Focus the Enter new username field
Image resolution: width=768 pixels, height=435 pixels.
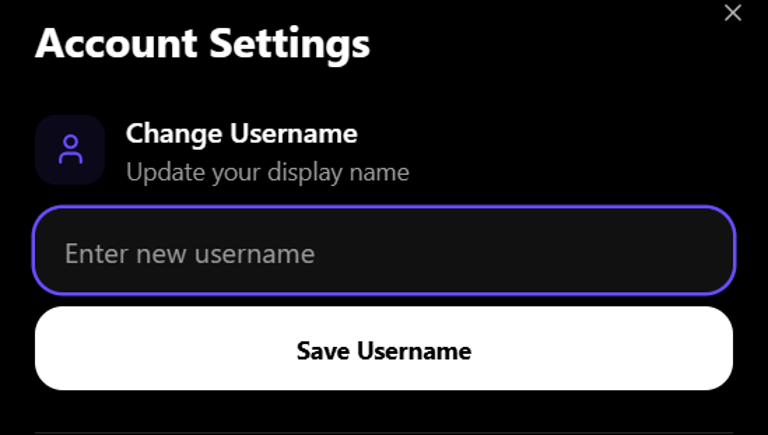(x=384, y=252)
